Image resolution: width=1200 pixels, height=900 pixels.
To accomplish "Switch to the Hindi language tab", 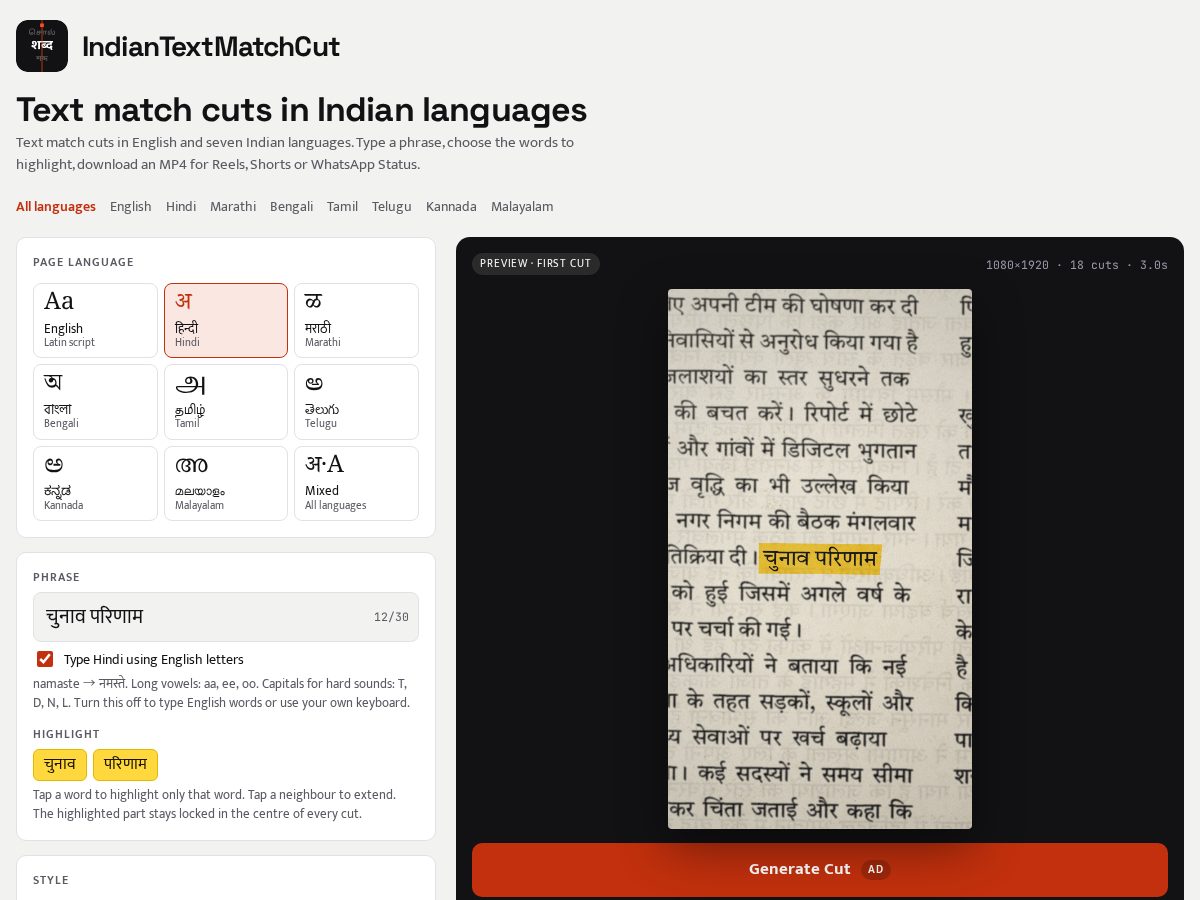I will (181, 207).
